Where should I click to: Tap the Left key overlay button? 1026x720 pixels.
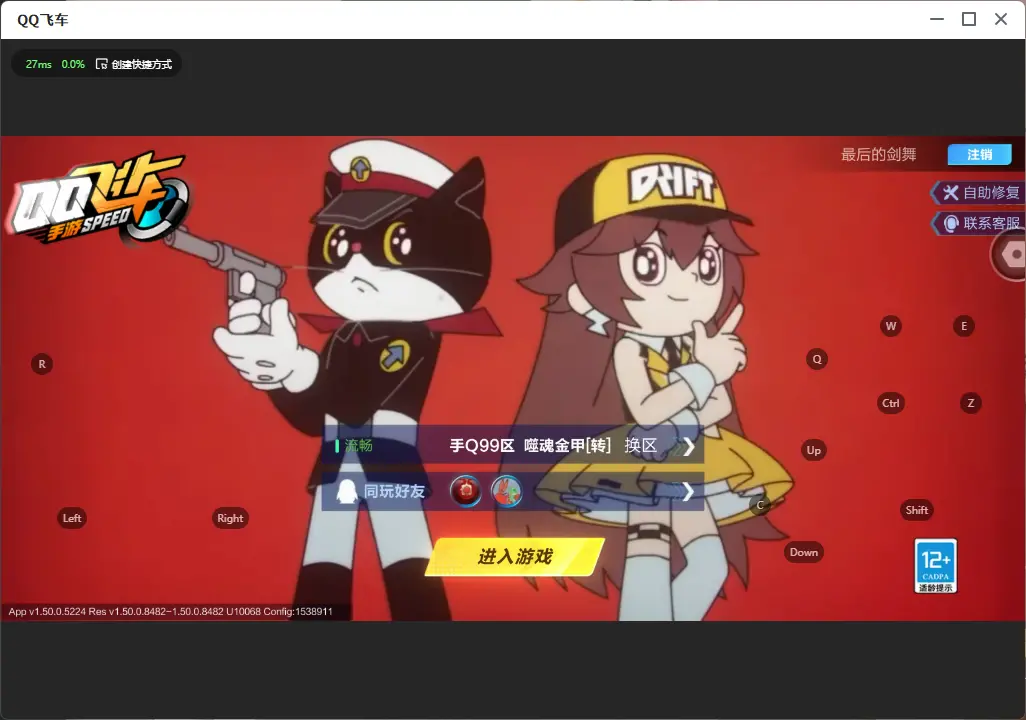point(72,518)
